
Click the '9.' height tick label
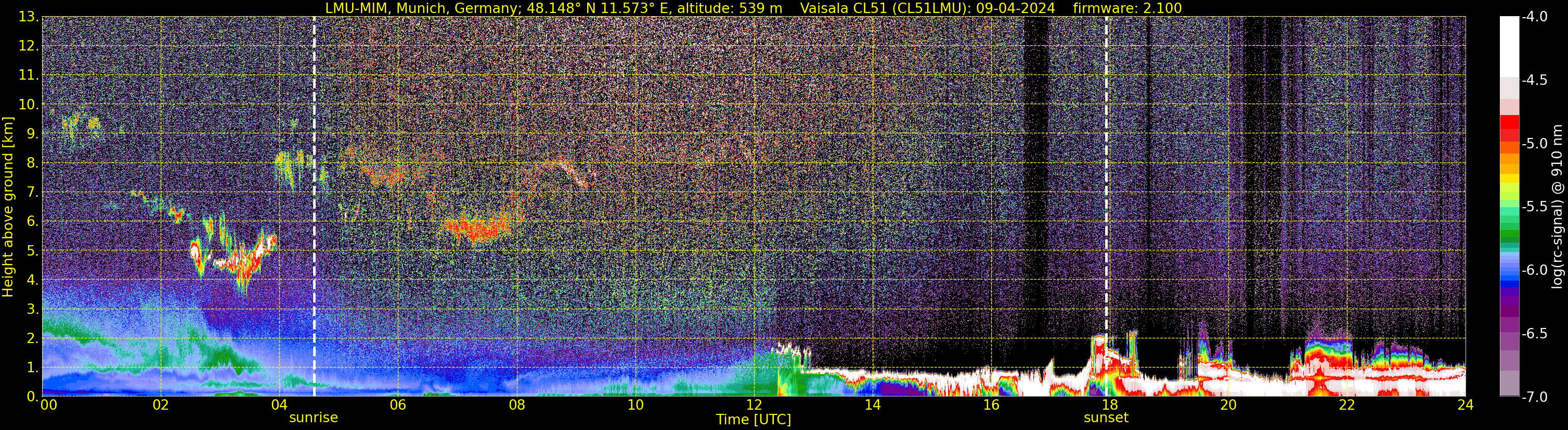coord(33,133)
